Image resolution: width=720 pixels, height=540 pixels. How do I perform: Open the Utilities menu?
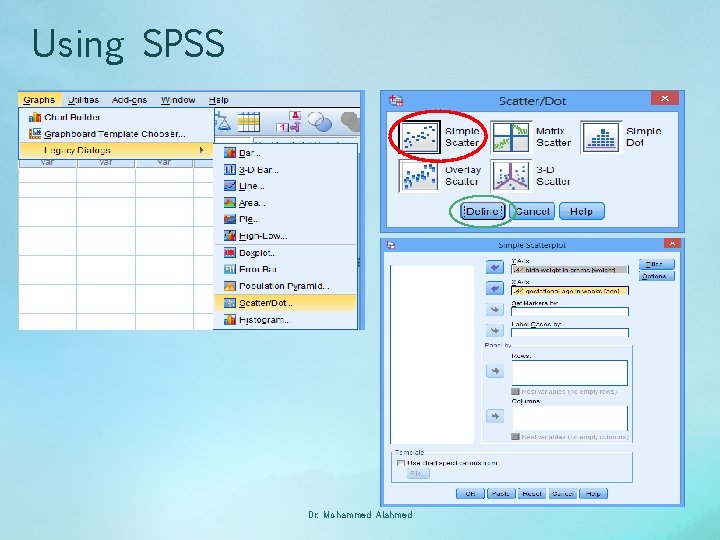pos(83,100)
